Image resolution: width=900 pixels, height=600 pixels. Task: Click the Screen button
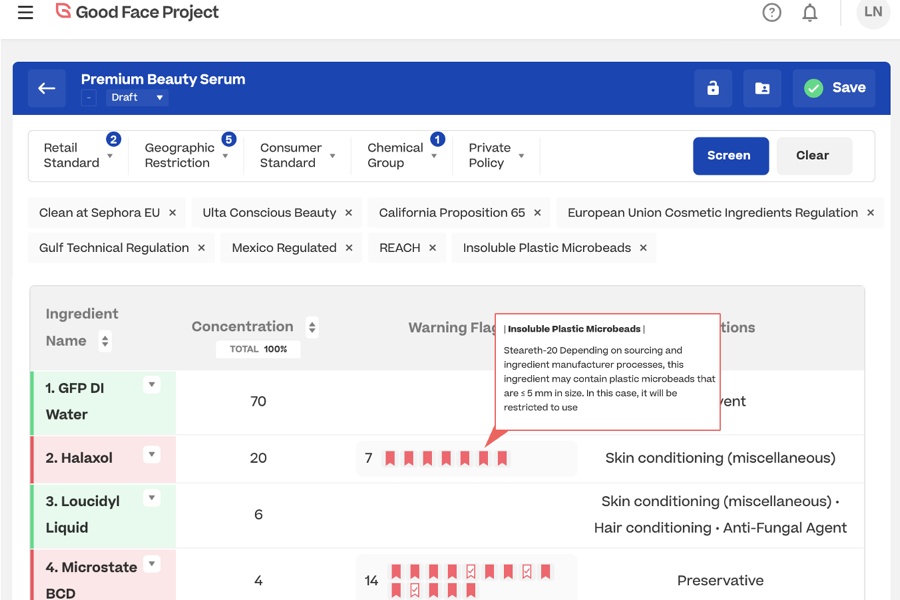[x=730, y=156]
